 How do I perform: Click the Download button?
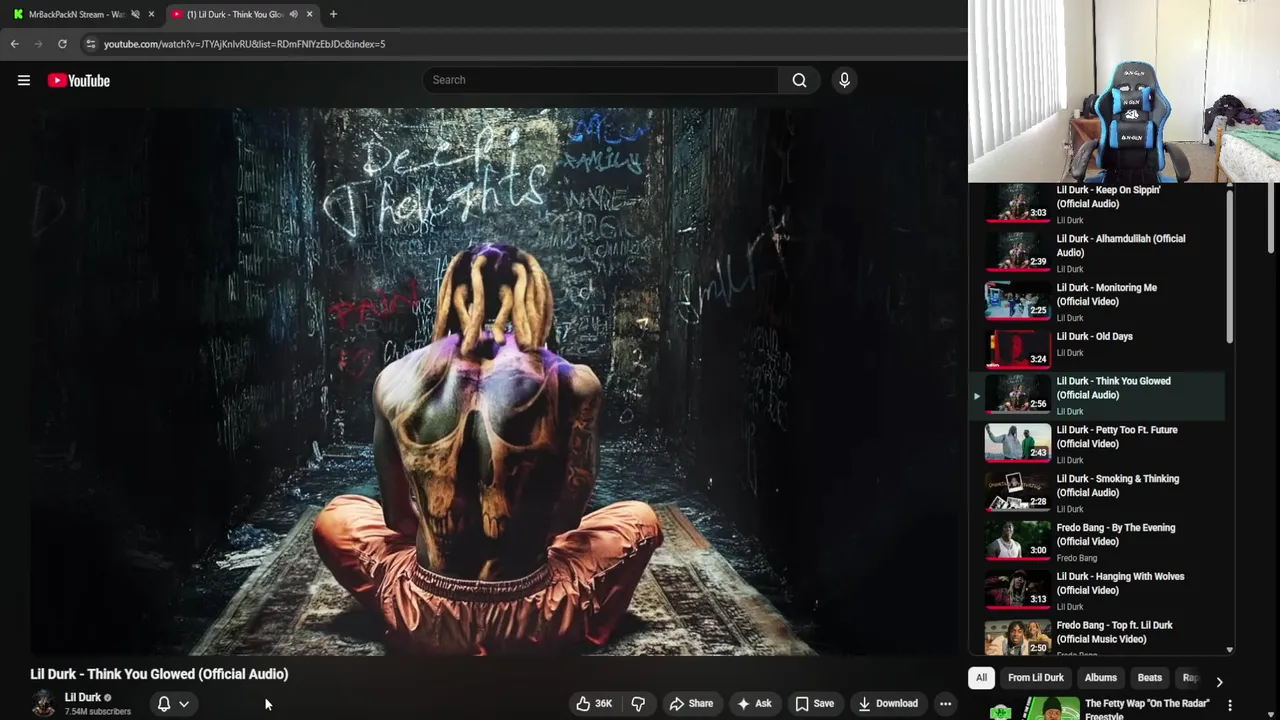(x=888, y=704)
